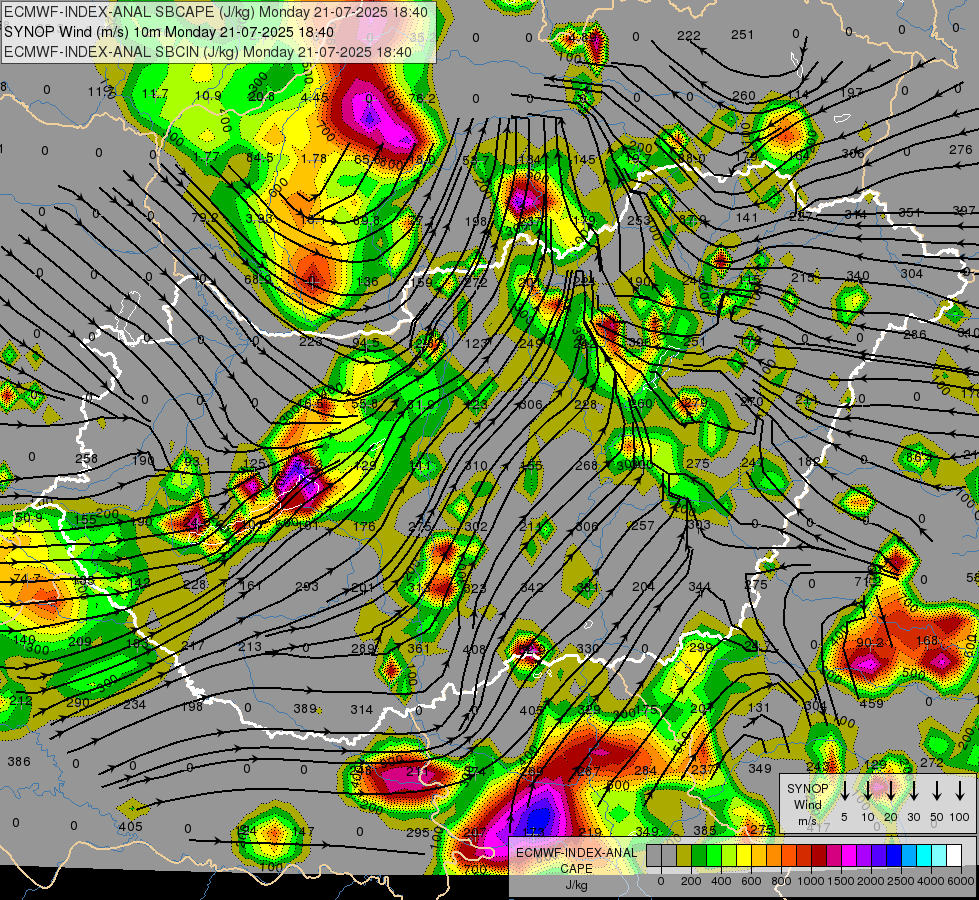Click the SBCAPE title line at top
Viewport: 979px width, 900px height.
pyautogui.click(x=216, y=12)
